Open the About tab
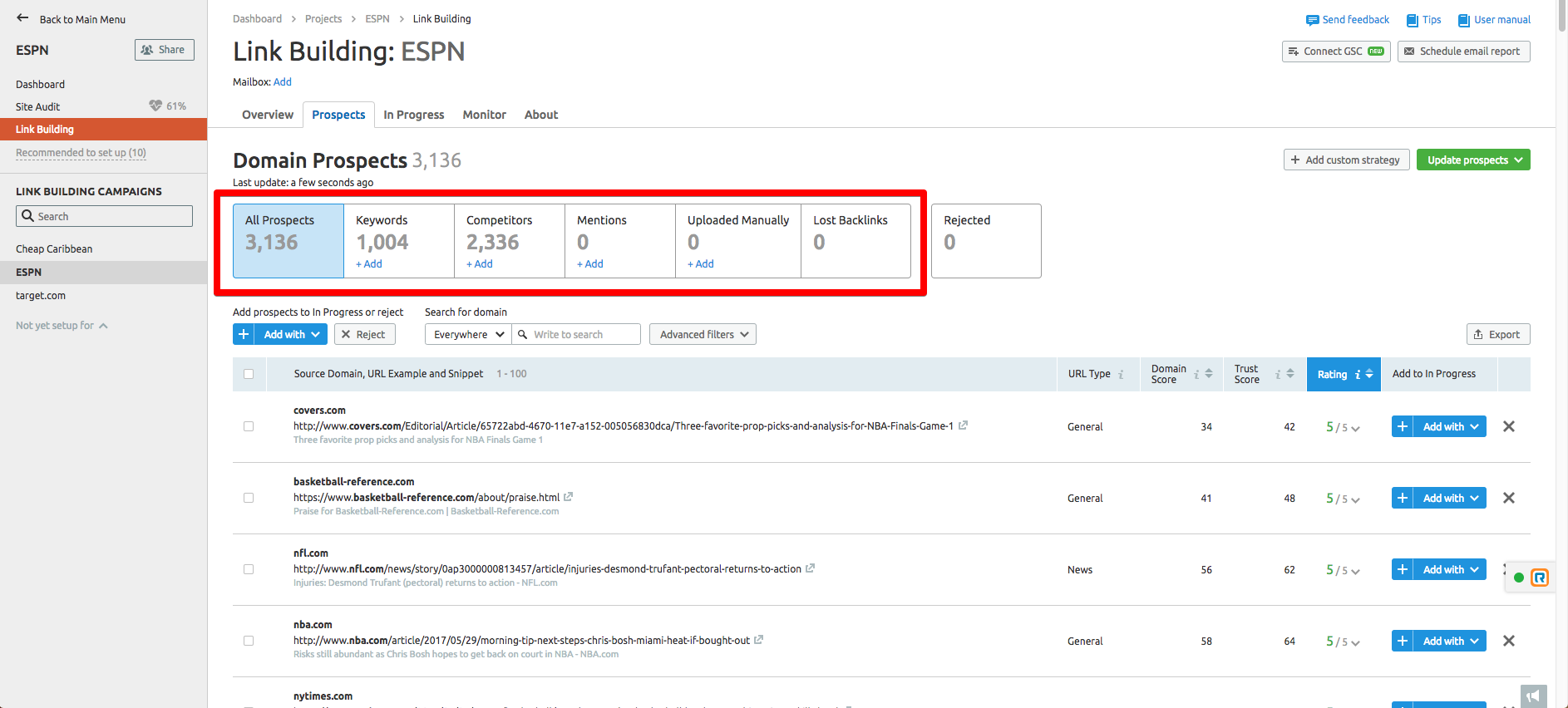The height and width of the screenshot is (708, 1568). pos(541,115)
